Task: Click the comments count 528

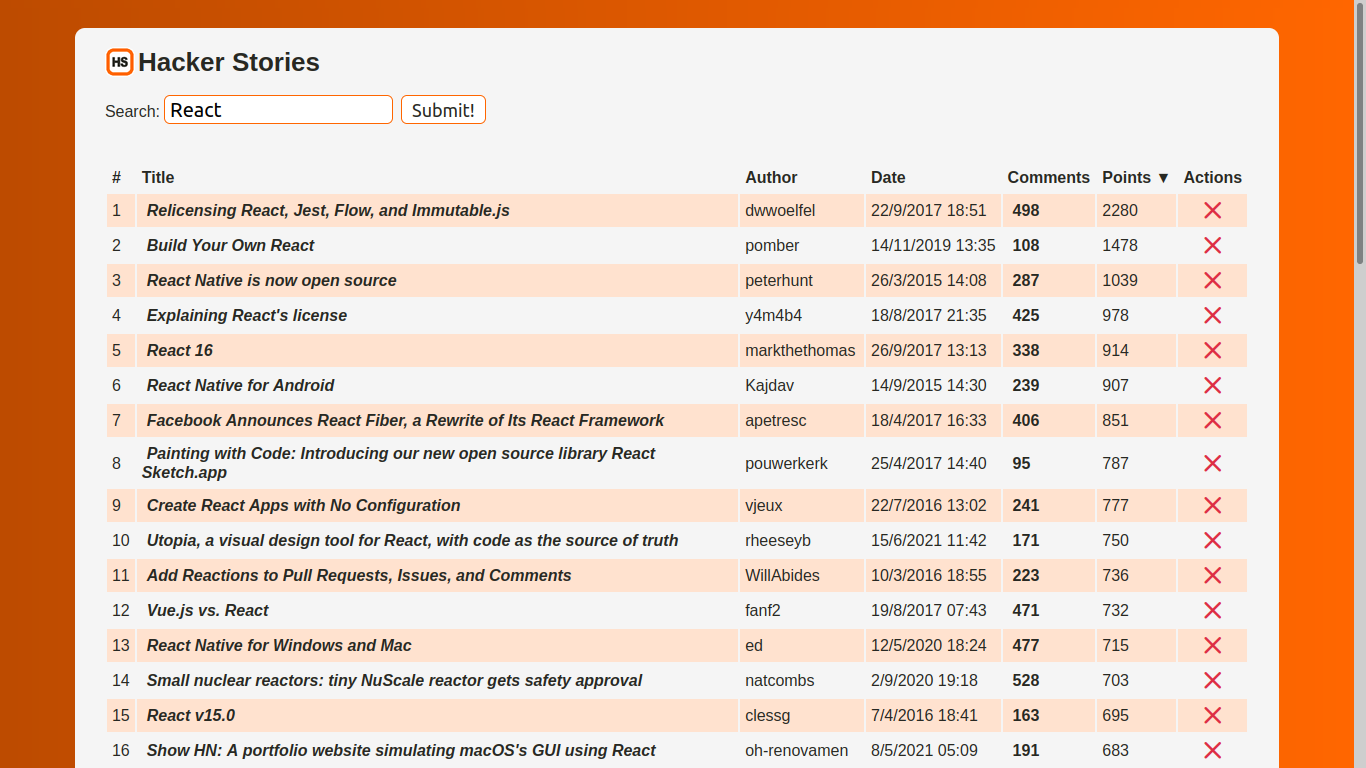Action: point(1025,680)
